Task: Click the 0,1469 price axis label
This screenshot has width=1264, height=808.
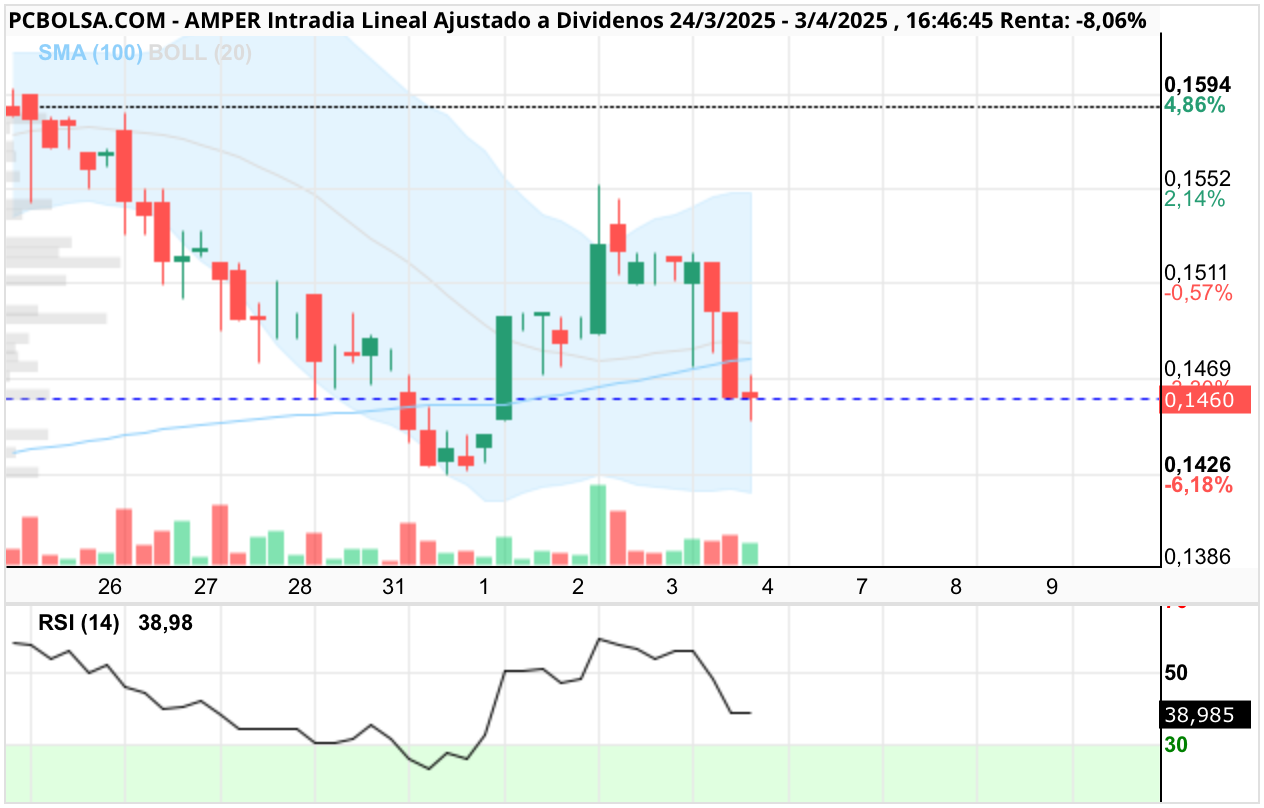Action: (x=1197, y=368)
